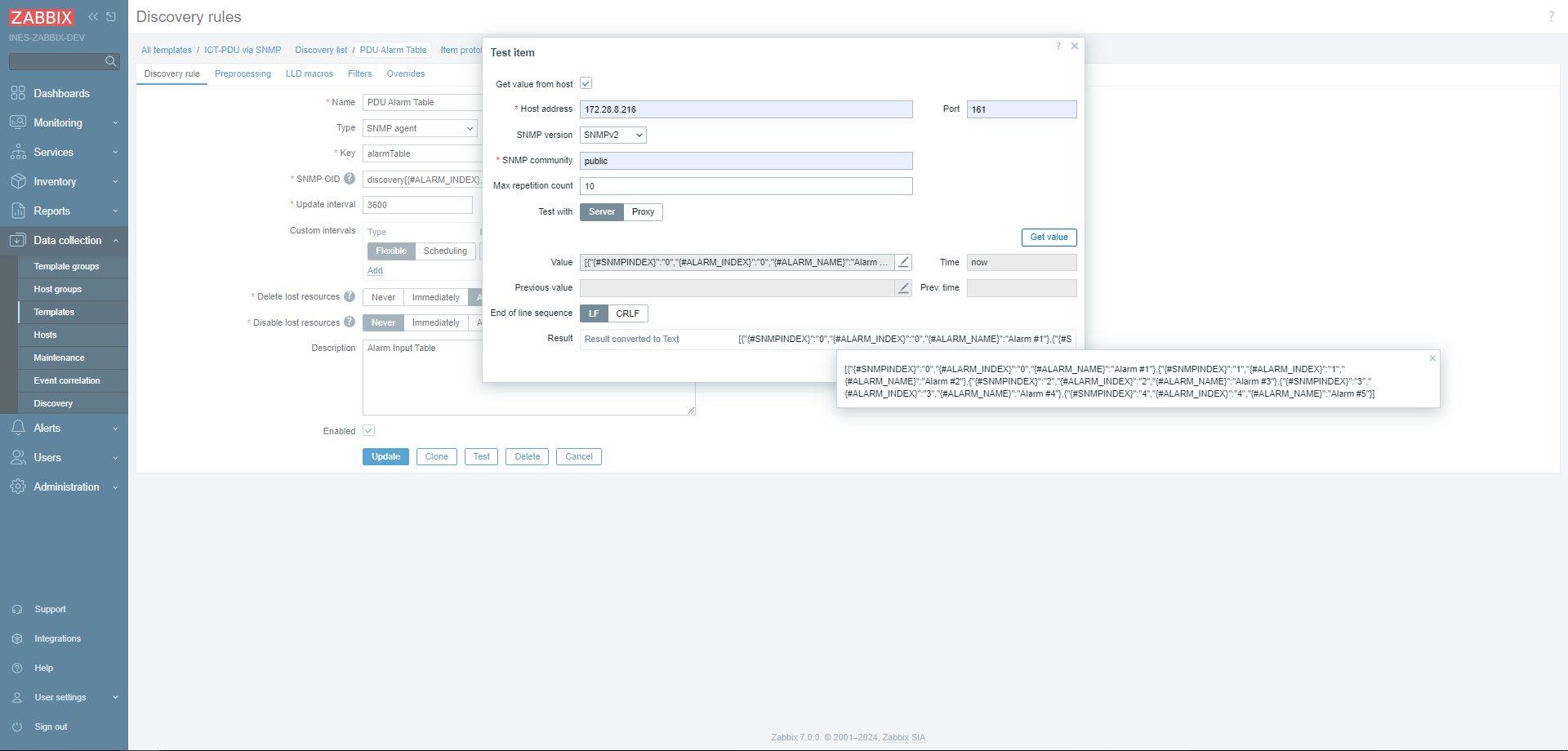
Task: Click the Help question icon in sidebar
Action: click(17, 668)
